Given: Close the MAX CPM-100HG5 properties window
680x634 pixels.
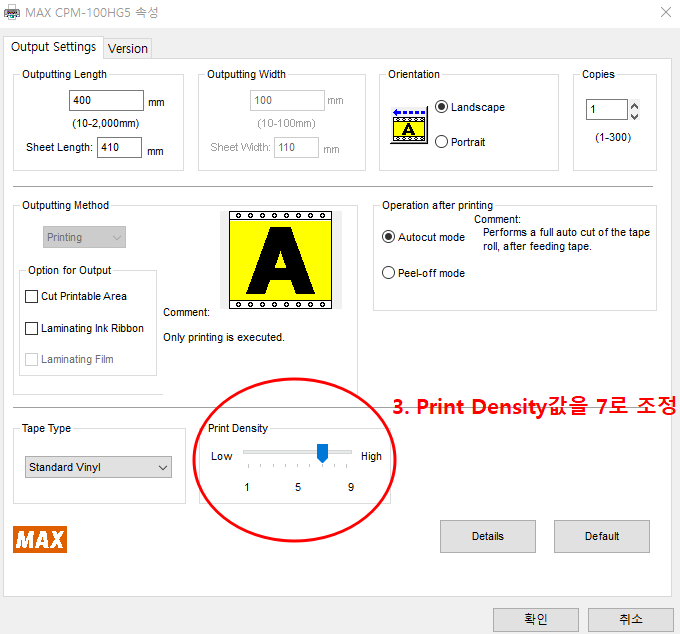Looking at the screenshot, I should 666,12.
